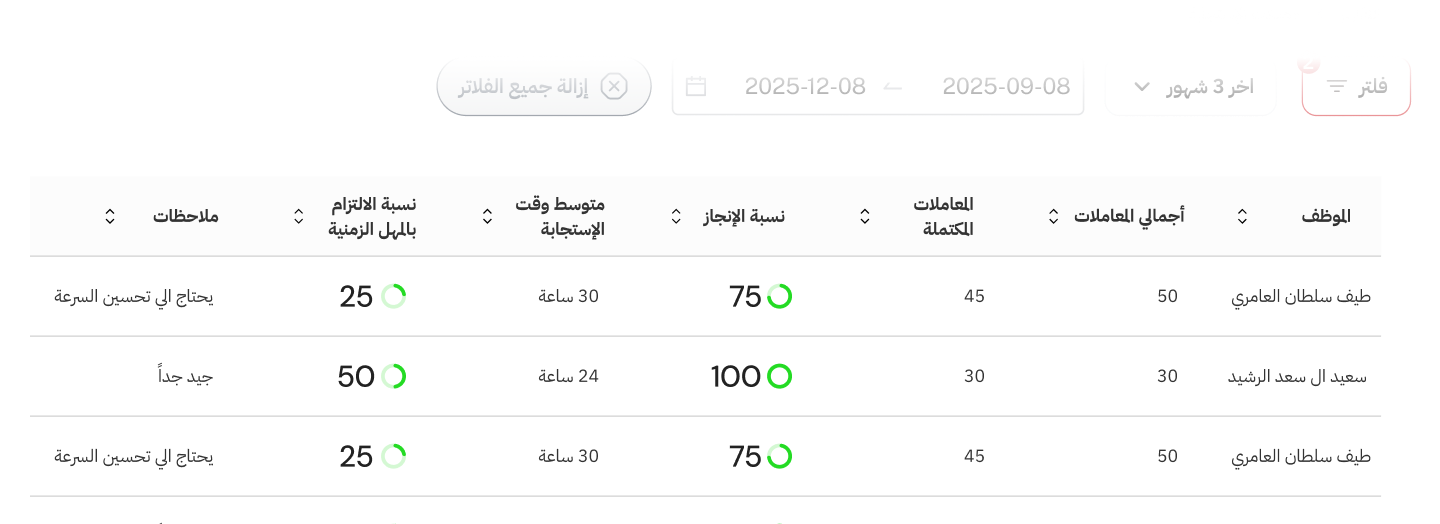This screenshot has height=524, width=1440.
Task: Click the 100 completion progress ring
Action: click(x=779, y=377)
